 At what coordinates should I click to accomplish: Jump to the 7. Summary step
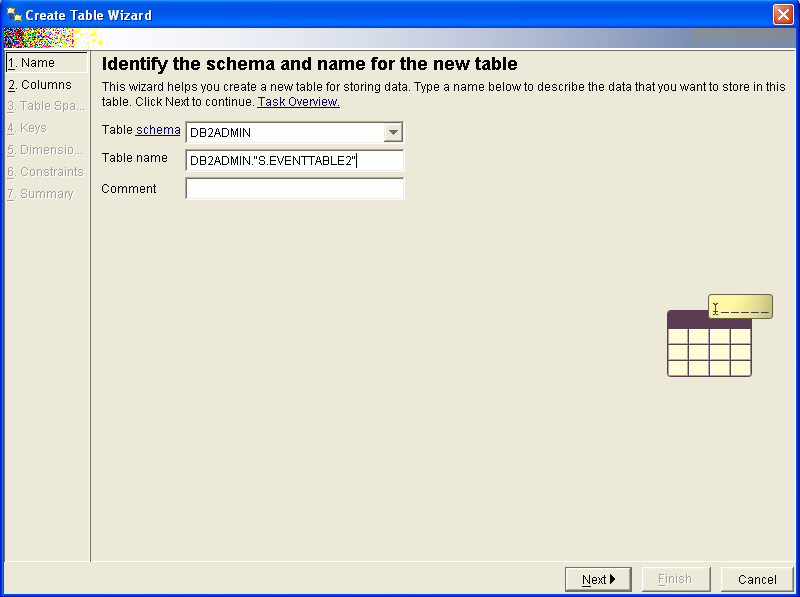click(x=40, y=194)
